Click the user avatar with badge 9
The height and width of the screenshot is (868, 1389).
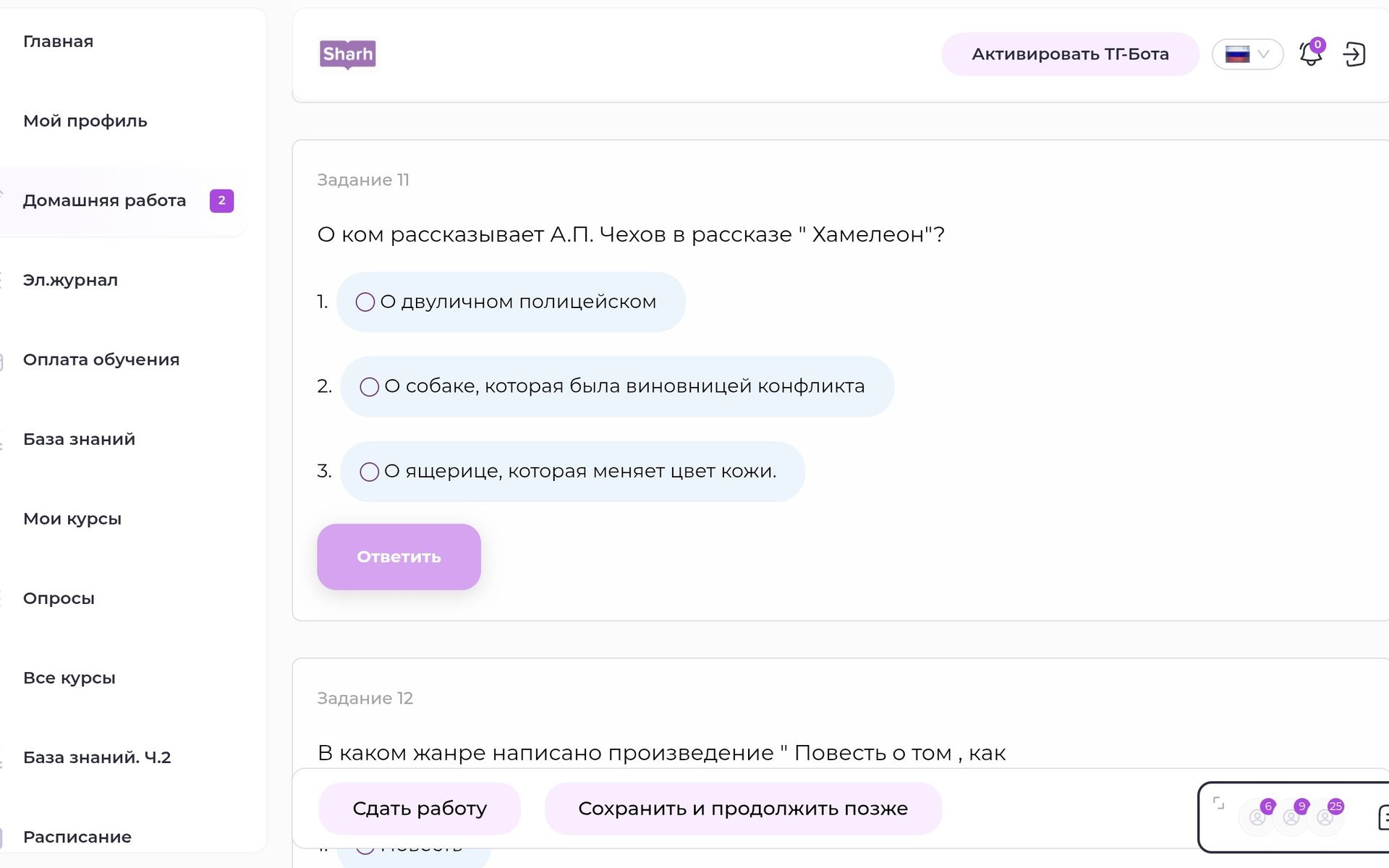[1291, 817]
